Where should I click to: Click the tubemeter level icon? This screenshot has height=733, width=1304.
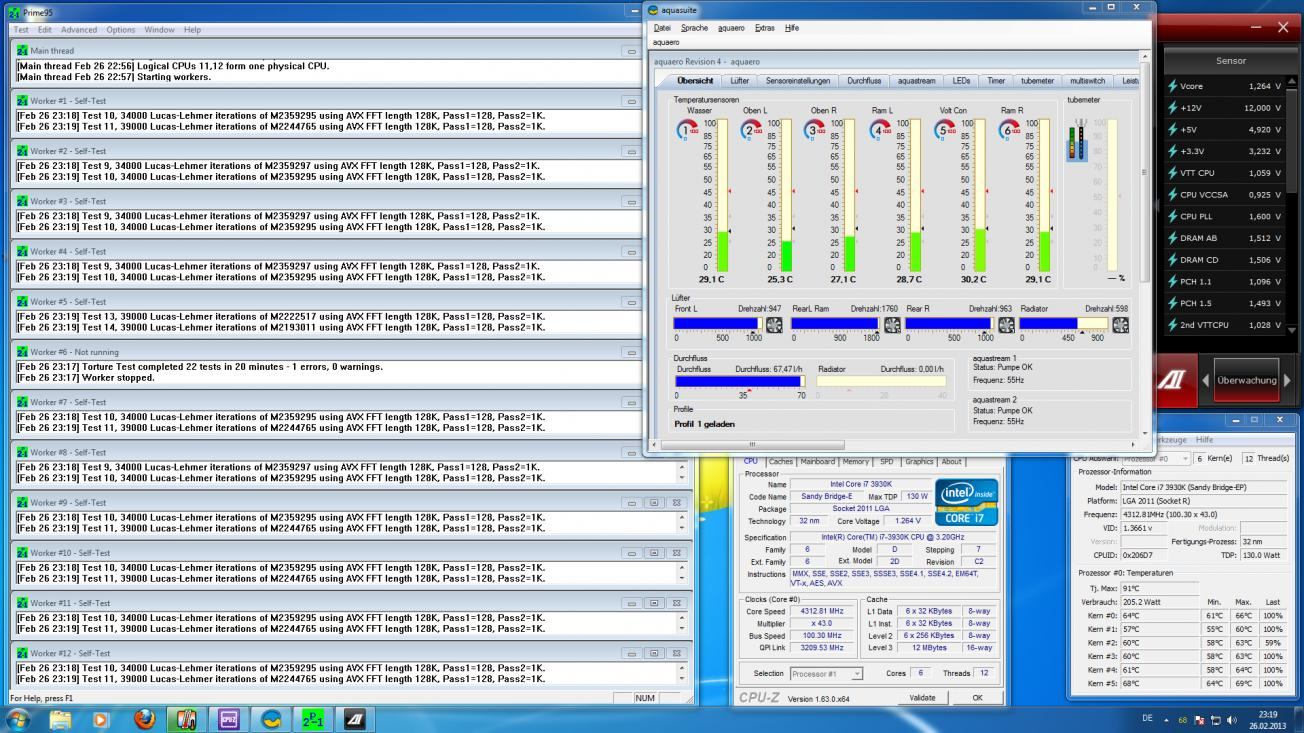pos(1078,142)
